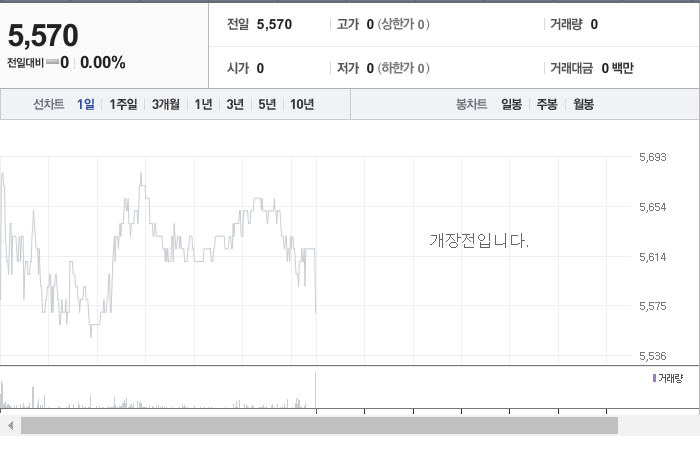Open the 월봉 candle chart
The width and height of the screenshot is (700, 450).
click(583, 104)
